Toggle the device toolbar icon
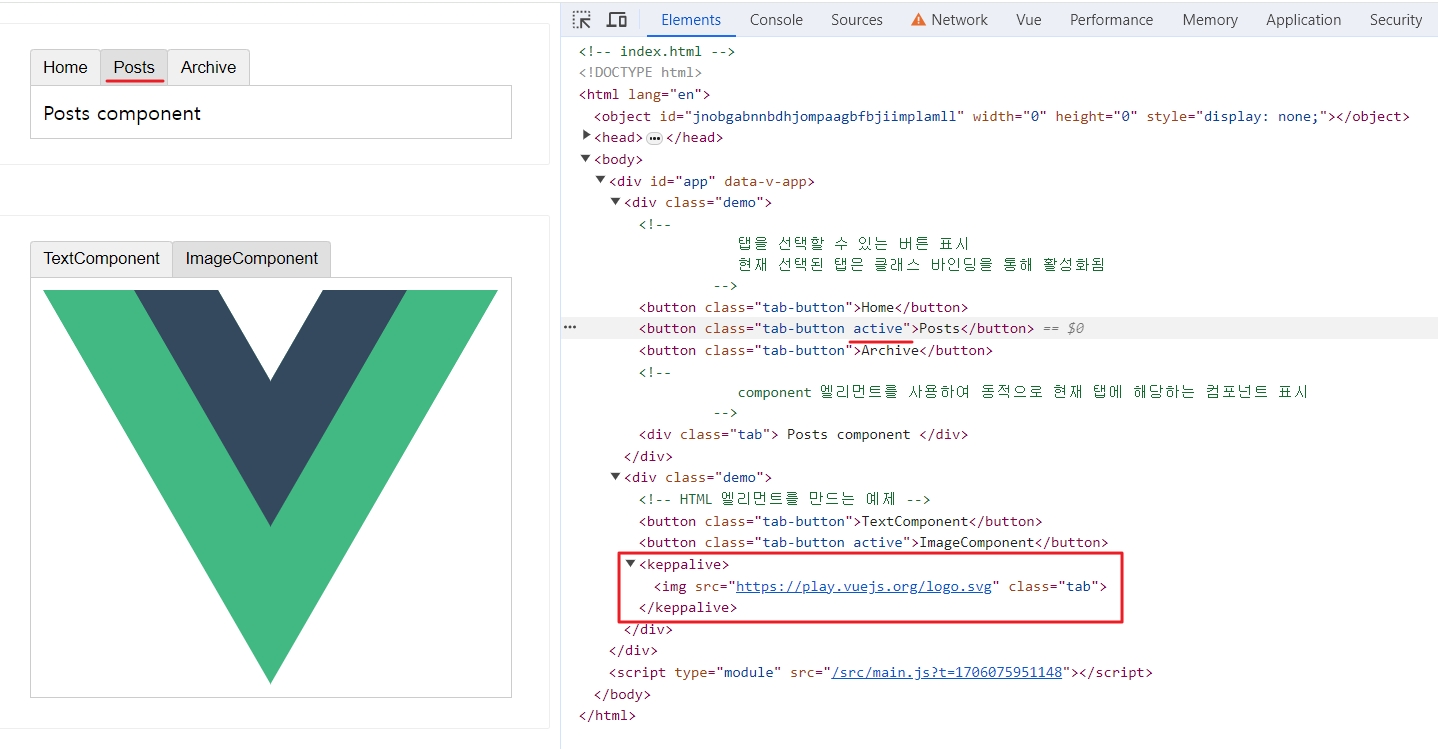Image resolution: width=1438 pixels, height=749 pixels. tap(617, 19)
